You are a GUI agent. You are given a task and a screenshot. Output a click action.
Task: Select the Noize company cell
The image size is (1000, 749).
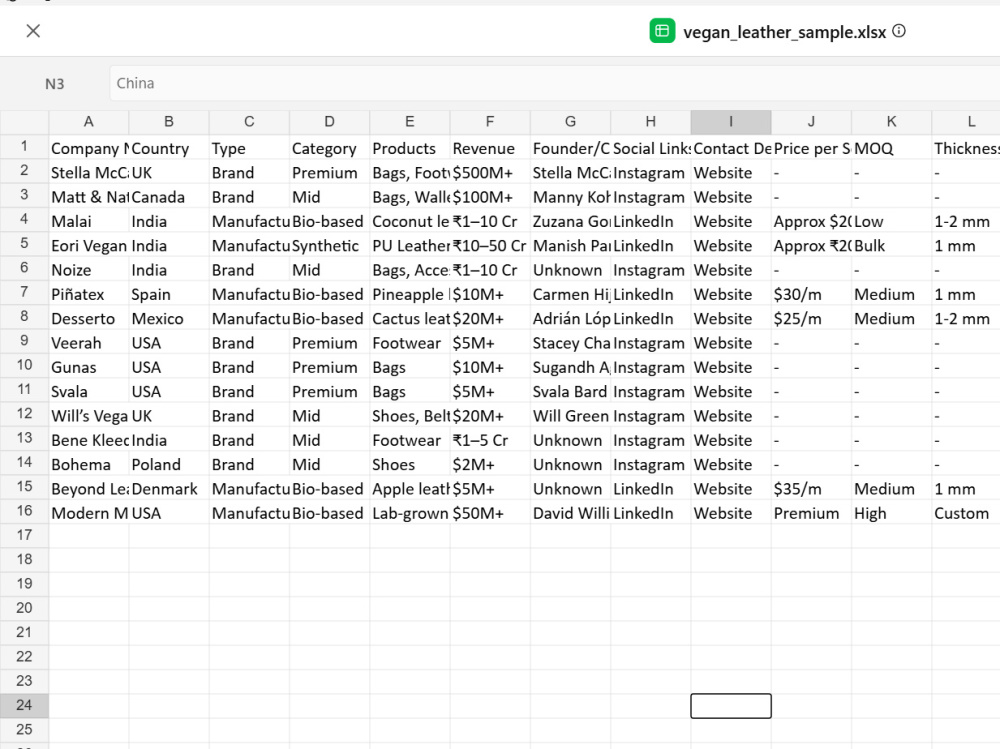point(89,270)
